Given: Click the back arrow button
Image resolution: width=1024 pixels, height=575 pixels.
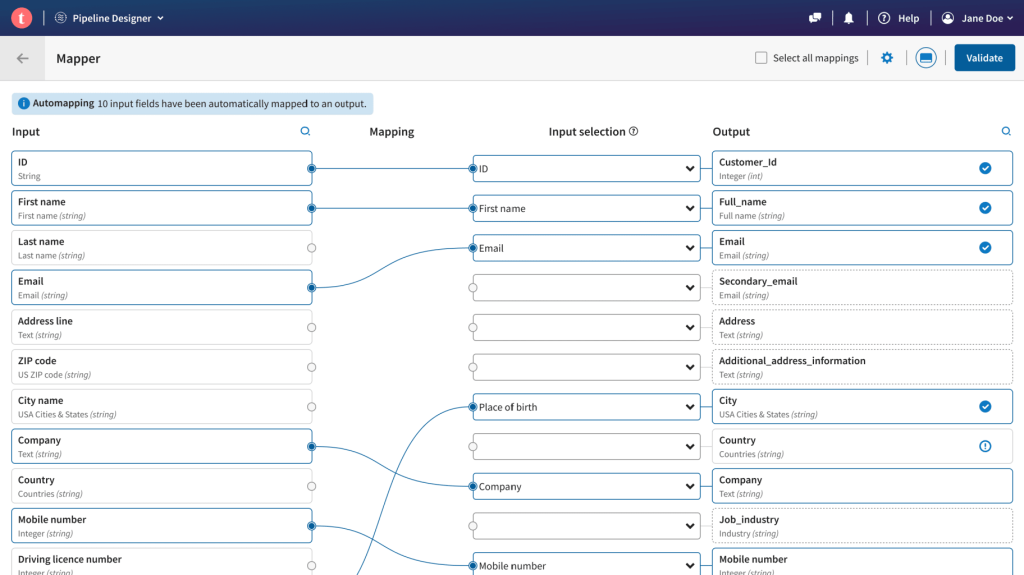Looking at the screenshot, I should pyautogui.click(x=23, y=58).
